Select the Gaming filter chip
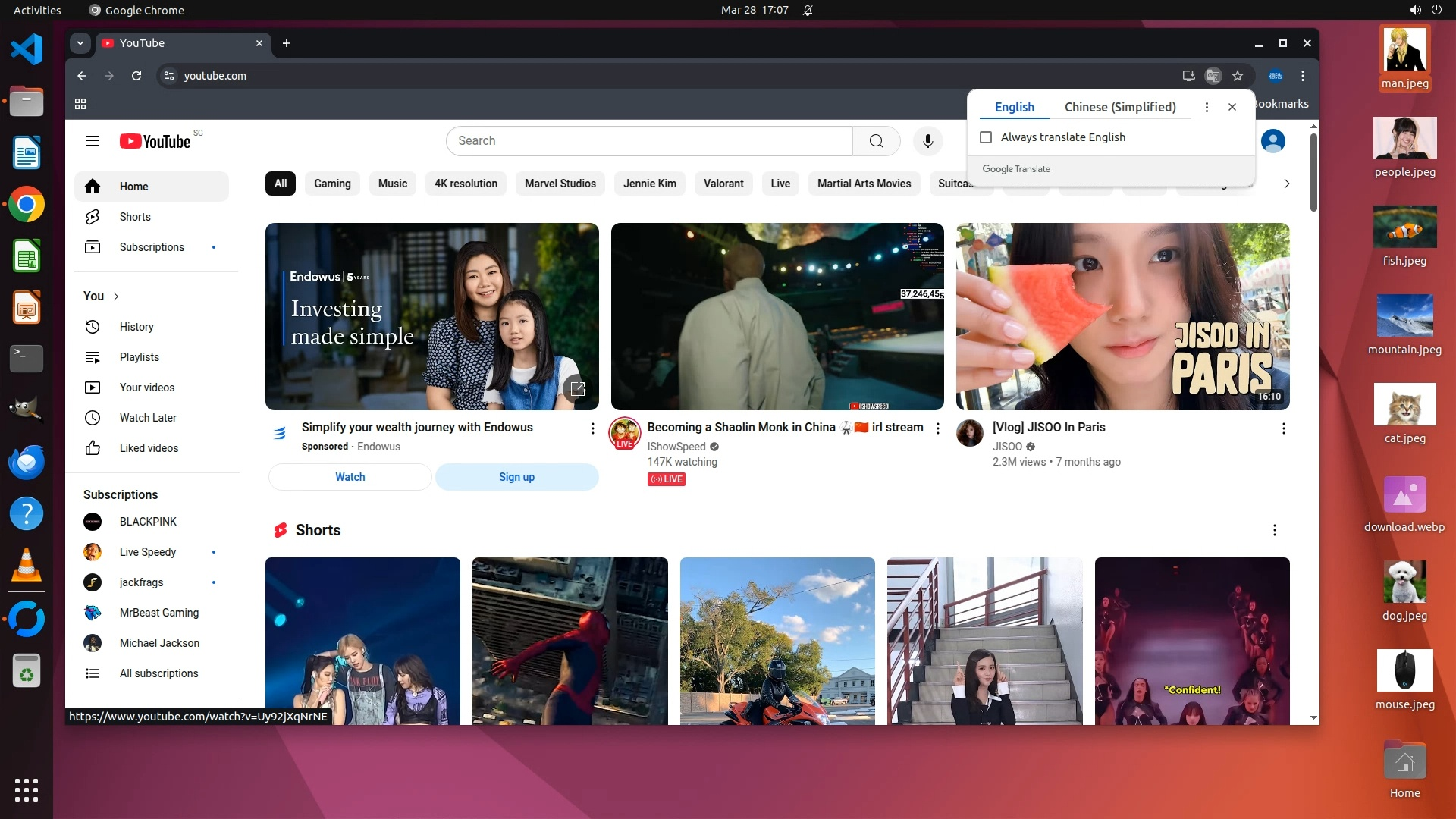This screenshot has width=1456, height=819. pos(332,184)
